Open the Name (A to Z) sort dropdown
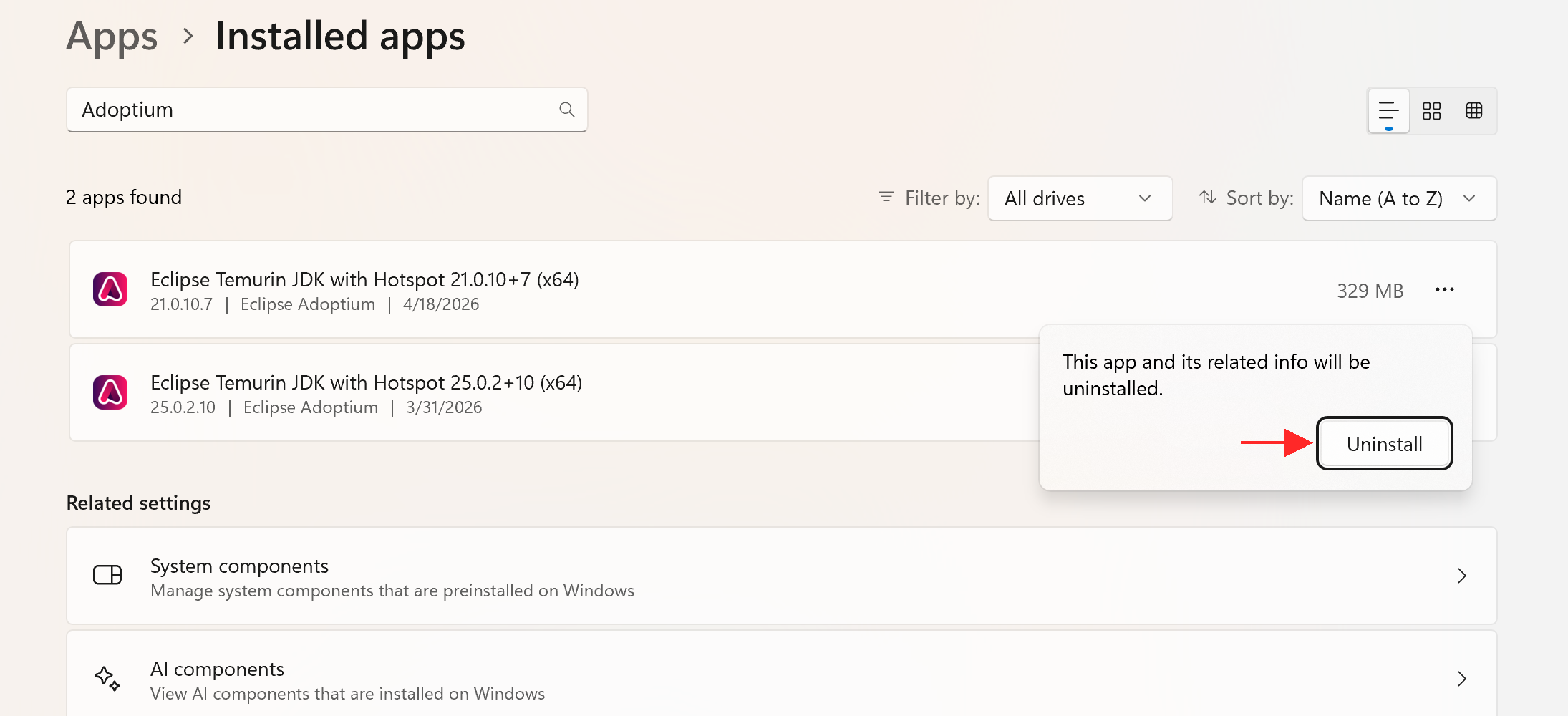This screenshot has width=1568, height=716. click(x=1399, y=198)
